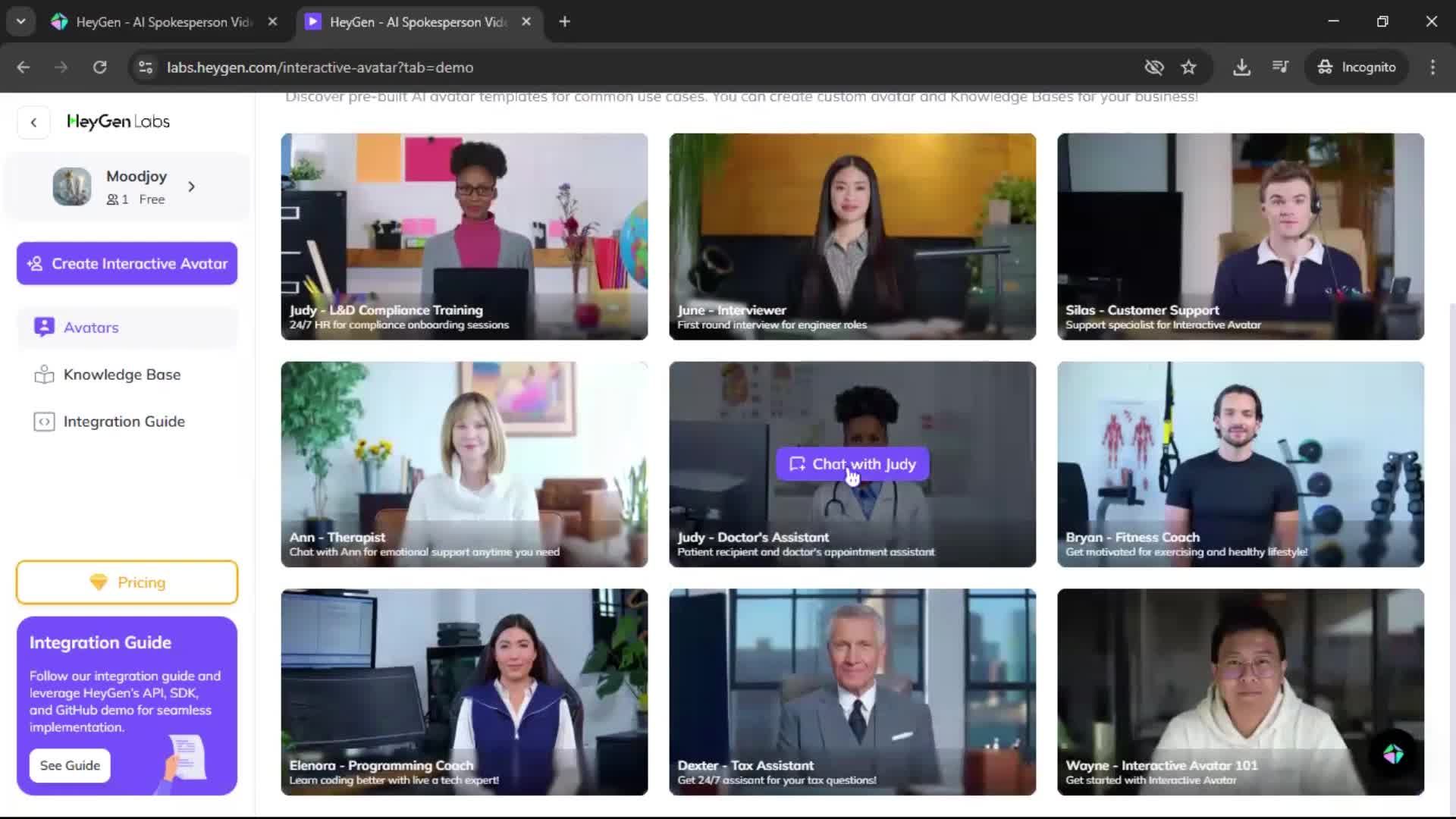Open the media controls icon in toolbar
This screenshot has width=1456, height=819.
(x=1280, y=67)
